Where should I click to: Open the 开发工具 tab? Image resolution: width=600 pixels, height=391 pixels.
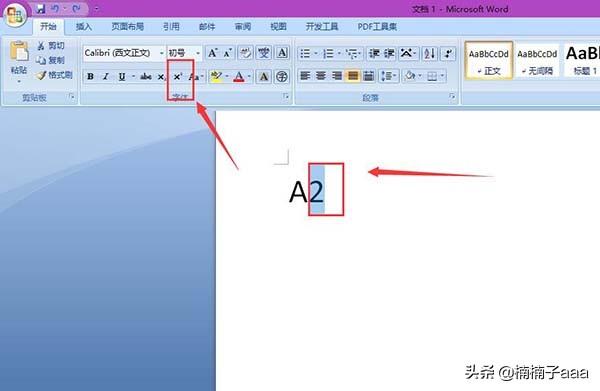click(322, 26)
